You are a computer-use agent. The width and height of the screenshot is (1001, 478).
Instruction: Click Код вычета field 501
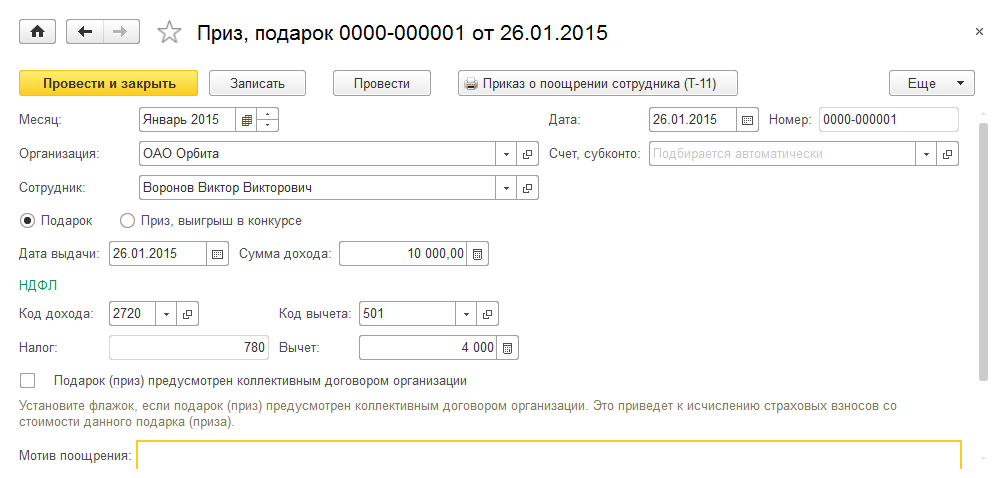coord(408,313)
